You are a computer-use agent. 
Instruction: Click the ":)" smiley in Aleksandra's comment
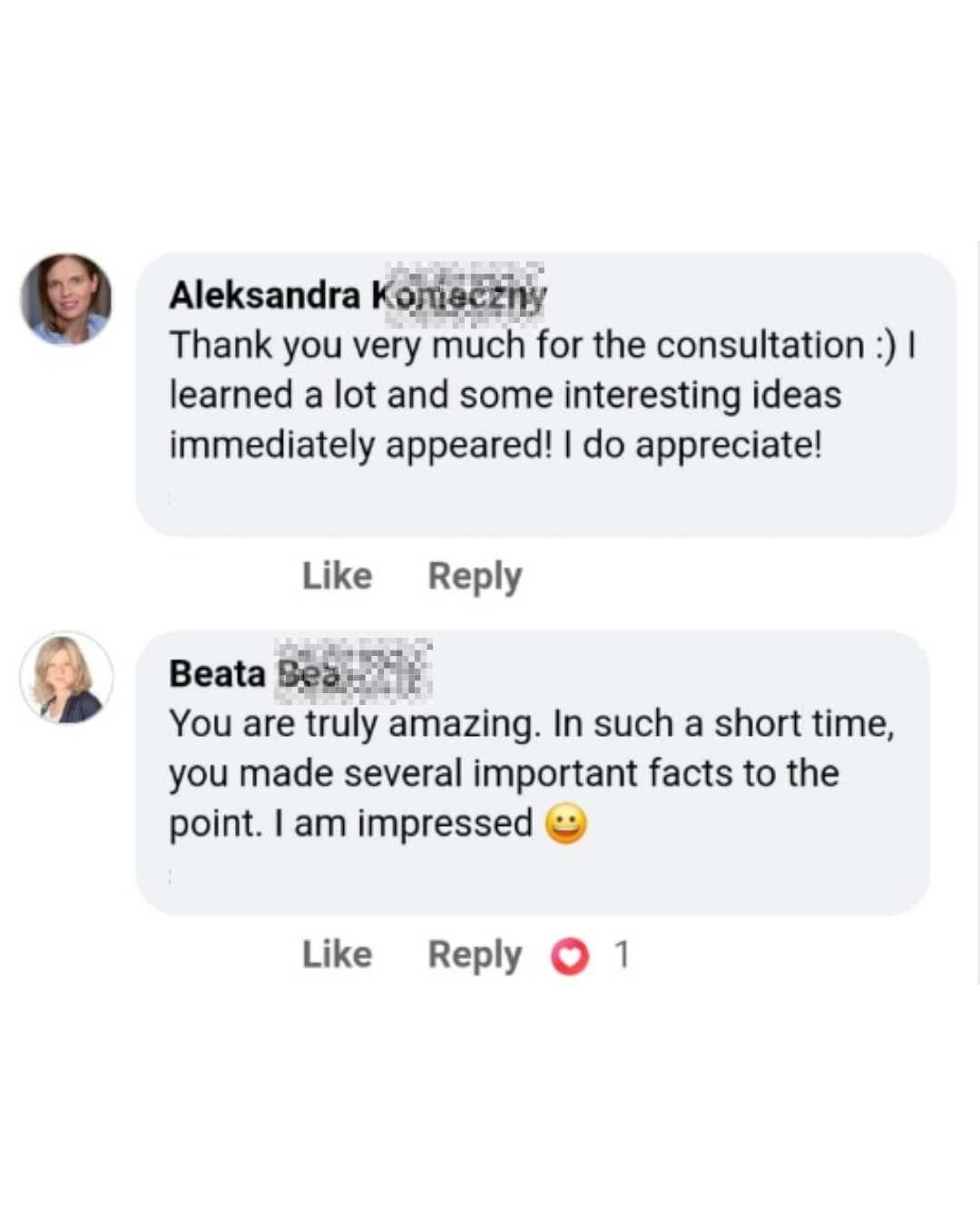(885, 346)
